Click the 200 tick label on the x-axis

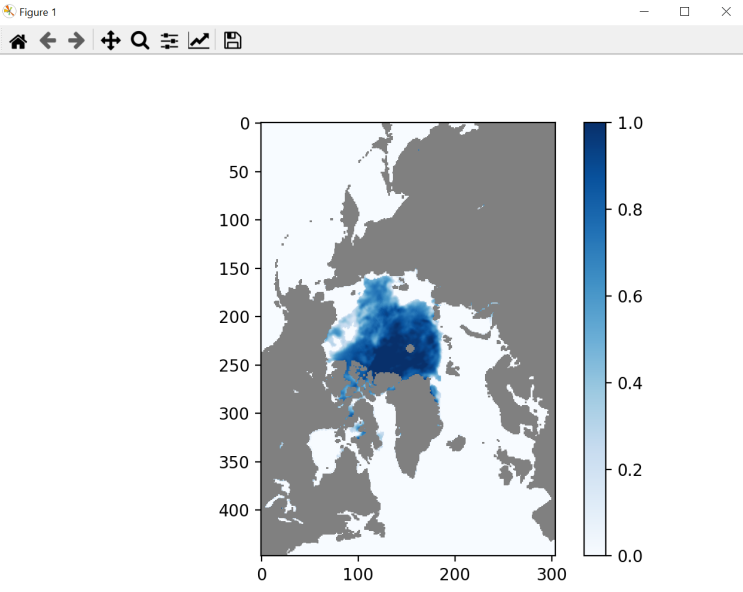(x=455, y=574)
